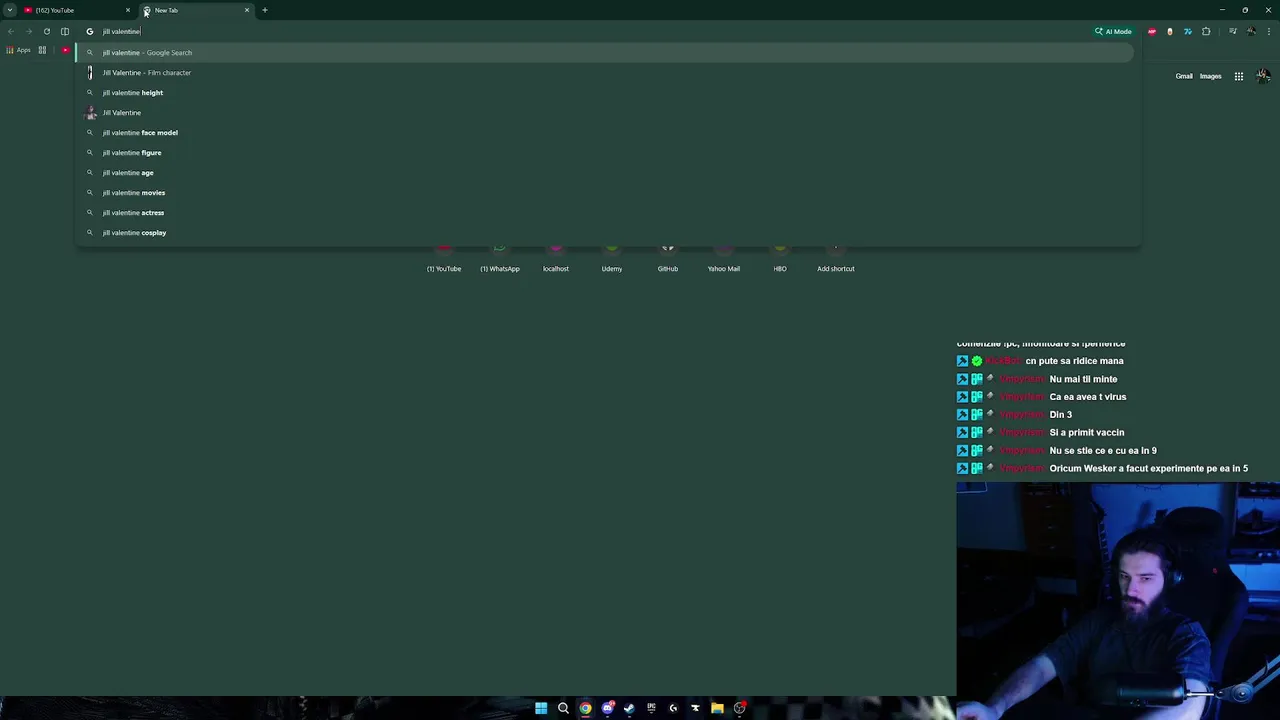
Task: Open Apps bookmark in bookmarks bar
Action: point(19,50)
